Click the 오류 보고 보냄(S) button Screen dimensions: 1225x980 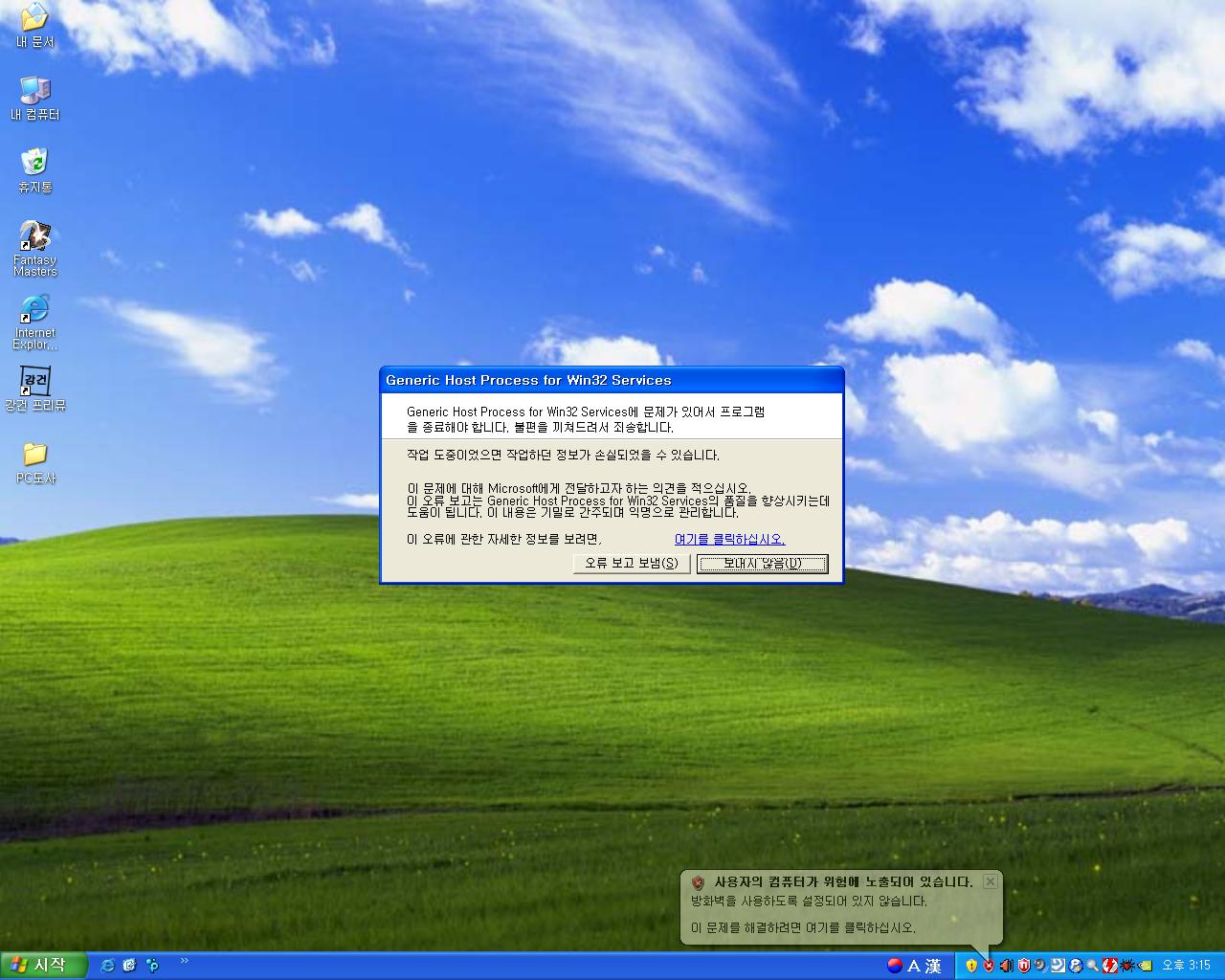(x=632, y=564)
